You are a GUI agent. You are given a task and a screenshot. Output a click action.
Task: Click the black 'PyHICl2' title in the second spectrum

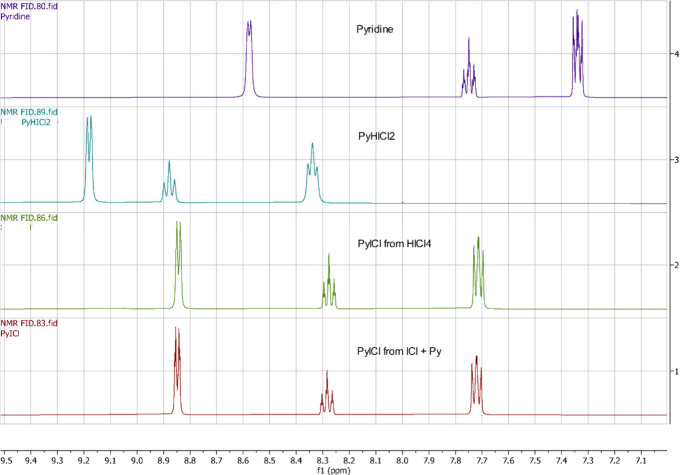pos(376,137)
